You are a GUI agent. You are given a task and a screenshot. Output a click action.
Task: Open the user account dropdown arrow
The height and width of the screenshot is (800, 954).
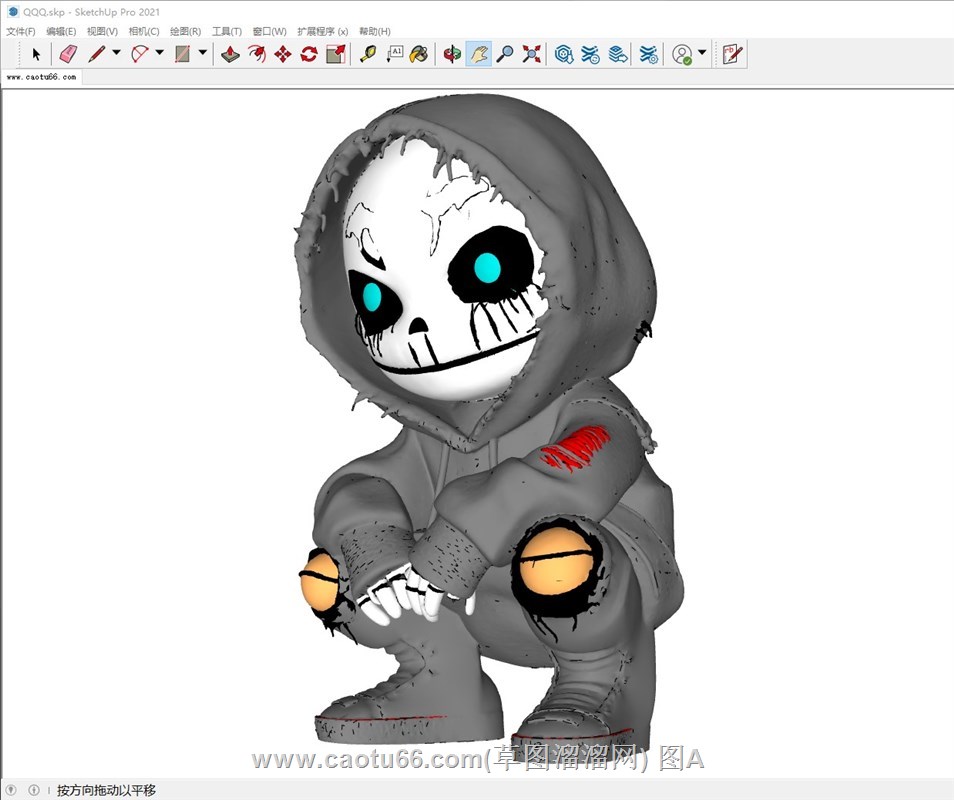[x=702, y=54]
